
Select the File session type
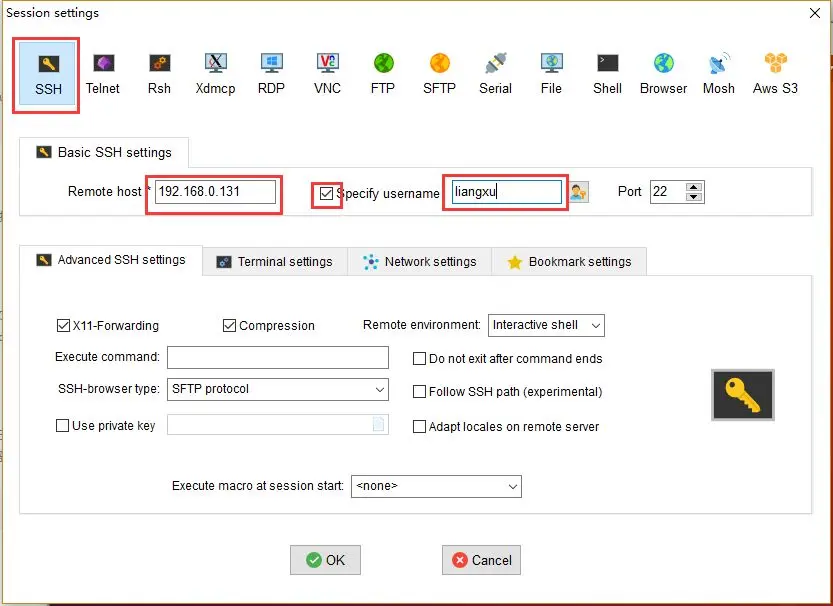click(x=551, y=74)
